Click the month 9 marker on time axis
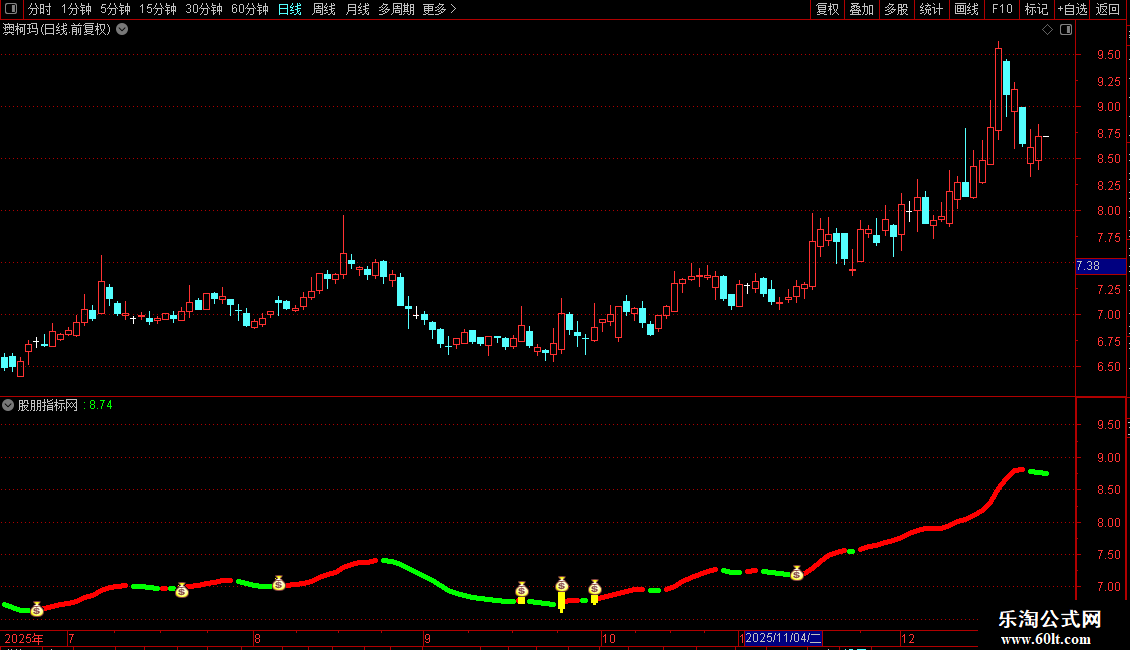This screenshot has width=1130, height=650. click(x=427, y=638)
